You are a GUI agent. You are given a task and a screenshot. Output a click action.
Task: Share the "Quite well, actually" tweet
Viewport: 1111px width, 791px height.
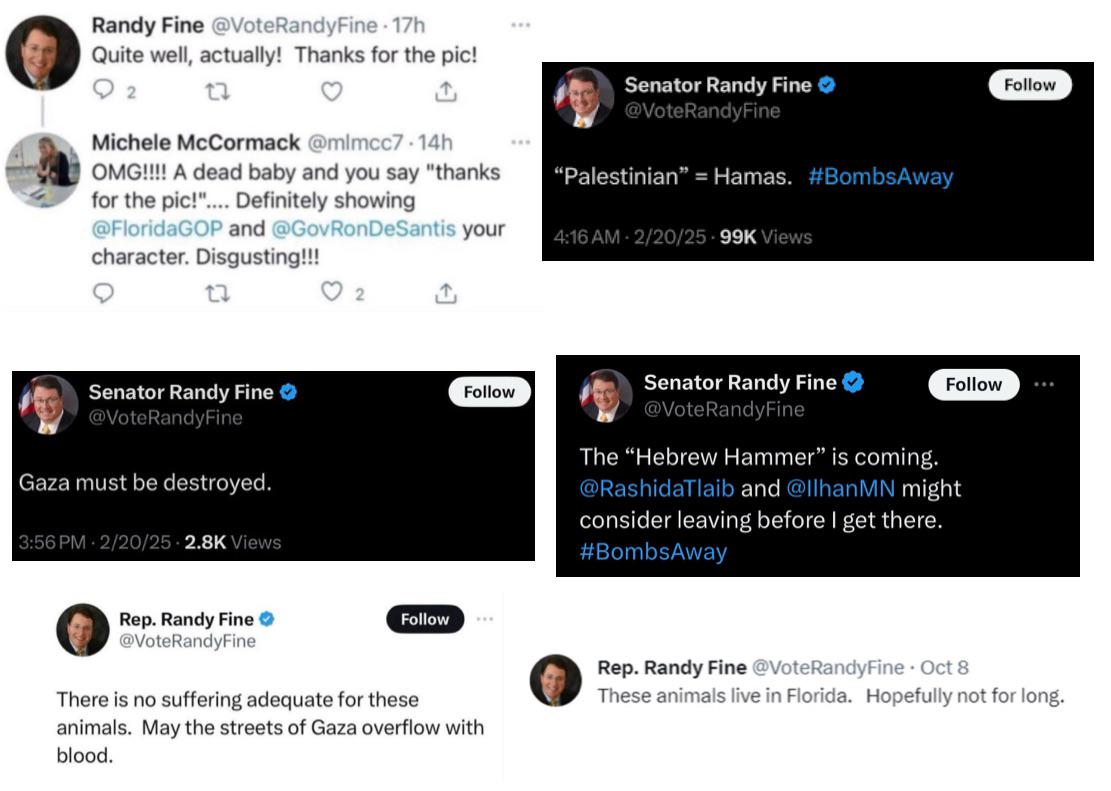click(x=446, y=92)
